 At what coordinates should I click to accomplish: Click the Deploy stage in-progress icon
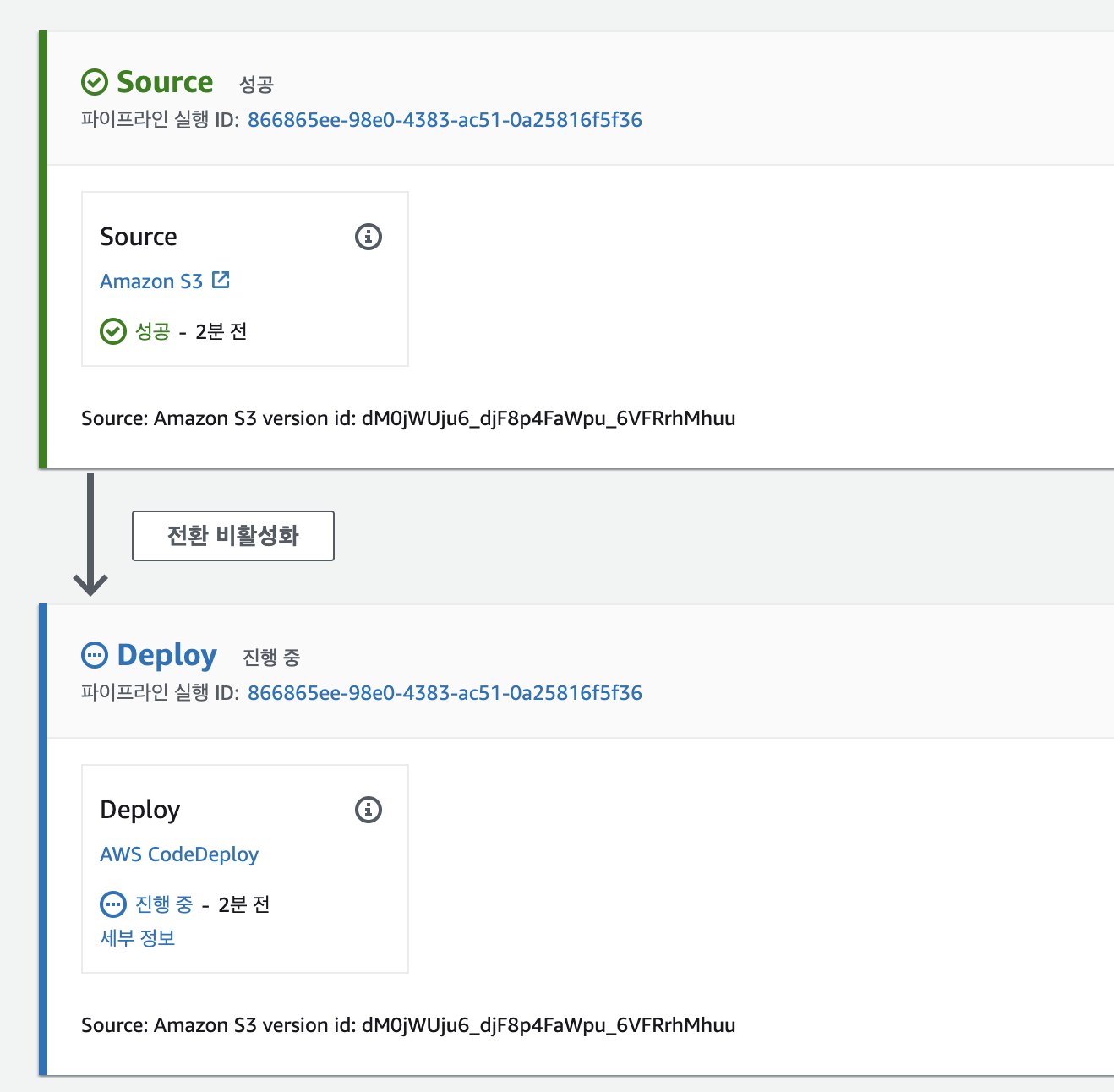[95, 655]
